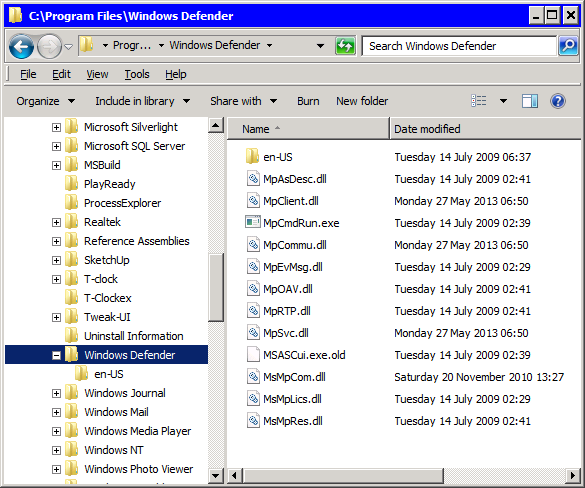
Task: Expand the Windows Journal tree node
Action: [56, 393]
